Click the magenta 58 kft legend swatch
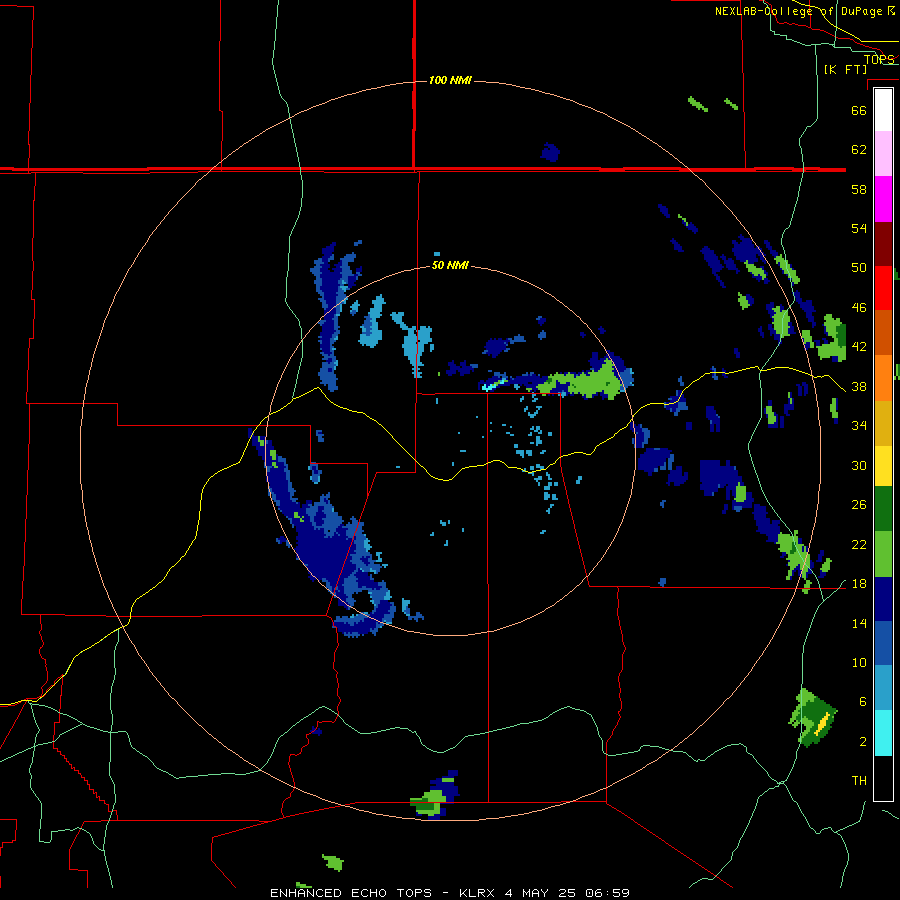The width and height of the screenshot is (900, 900). [883, 199]
